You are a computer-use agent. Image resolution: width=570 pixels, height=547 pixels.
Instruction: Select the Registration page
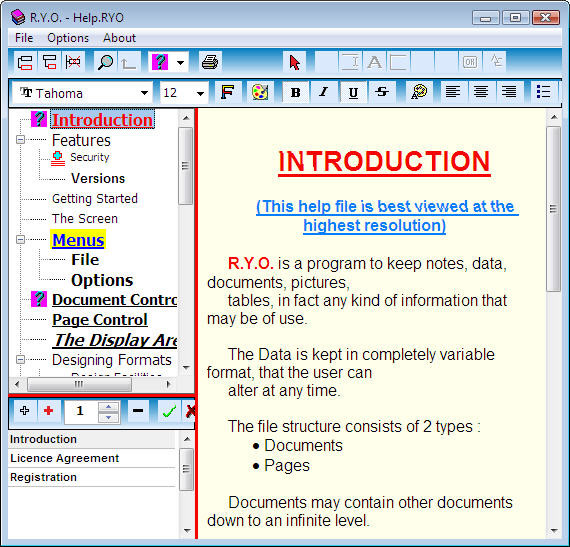pyautogui.click(x=92, y=477)
